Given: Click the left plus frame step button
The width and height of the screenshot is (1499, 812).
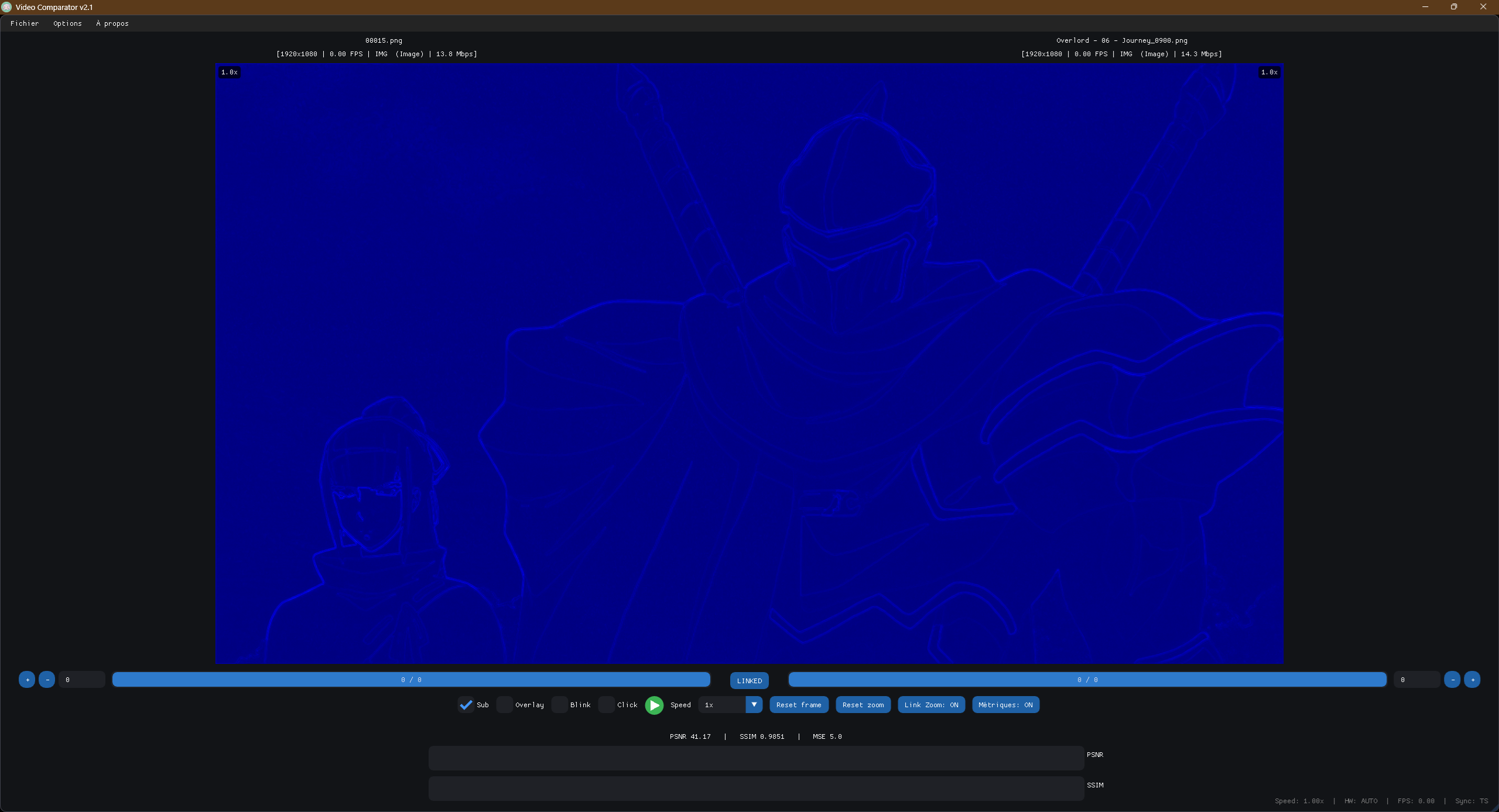Looking at the screenshot, I should pyautogui.click(x=27, y=680).
